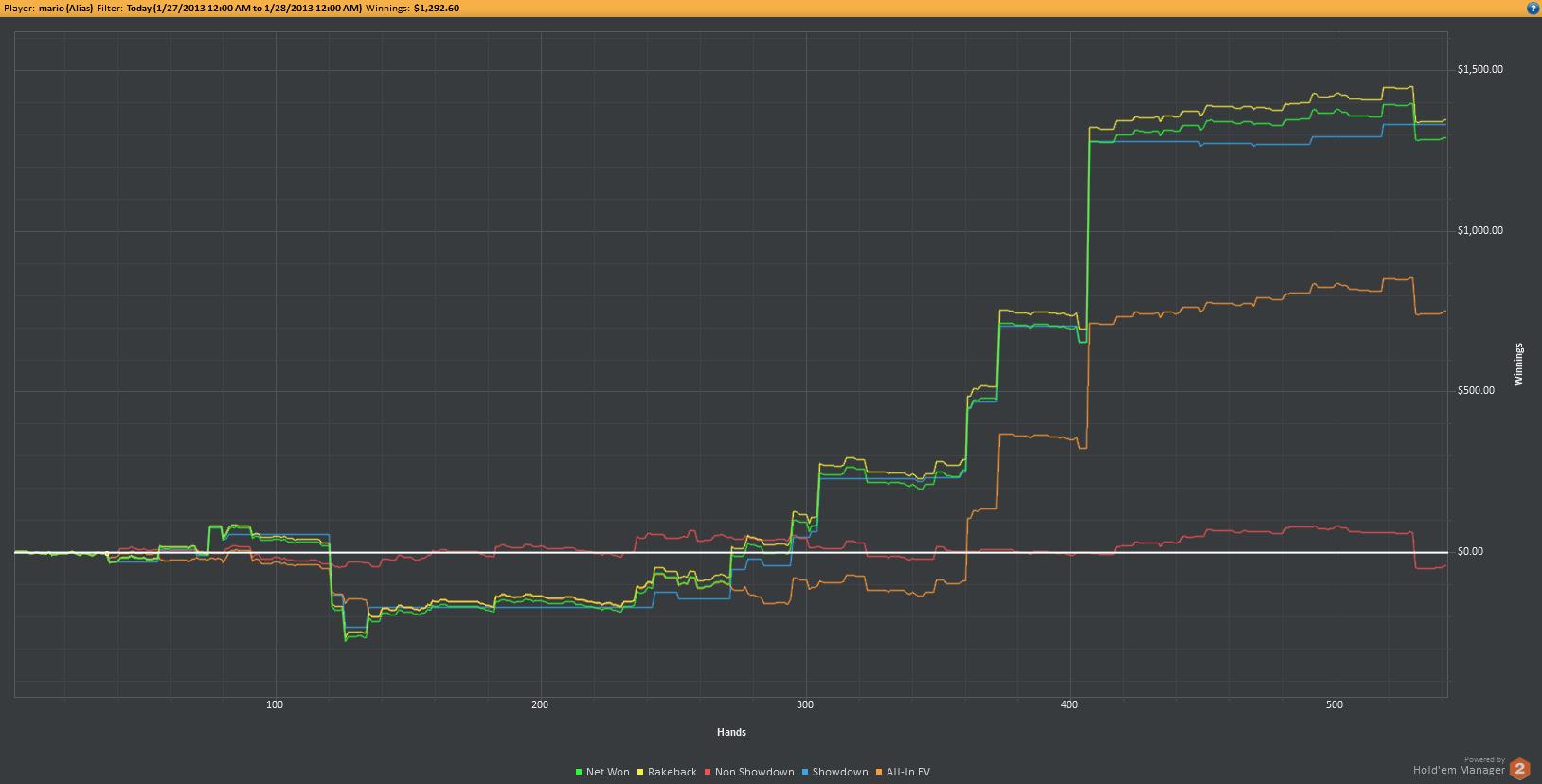
Task: Click the $1,500.00 axis label
Action: pyautogui.click(x=1480, y=70)
